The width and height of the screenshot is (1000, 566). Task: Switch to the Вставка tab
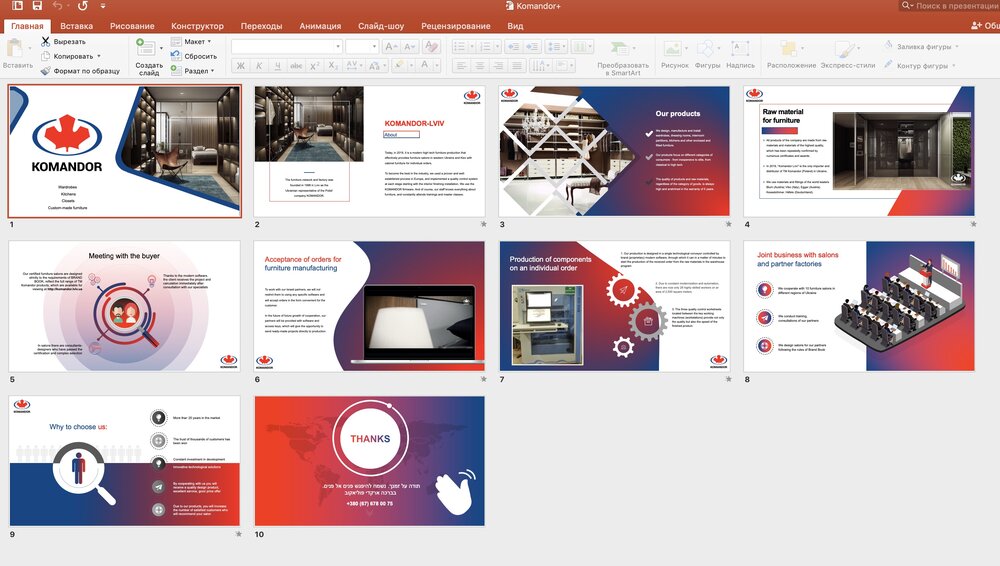pyautogui.click(x=77, y=26)
